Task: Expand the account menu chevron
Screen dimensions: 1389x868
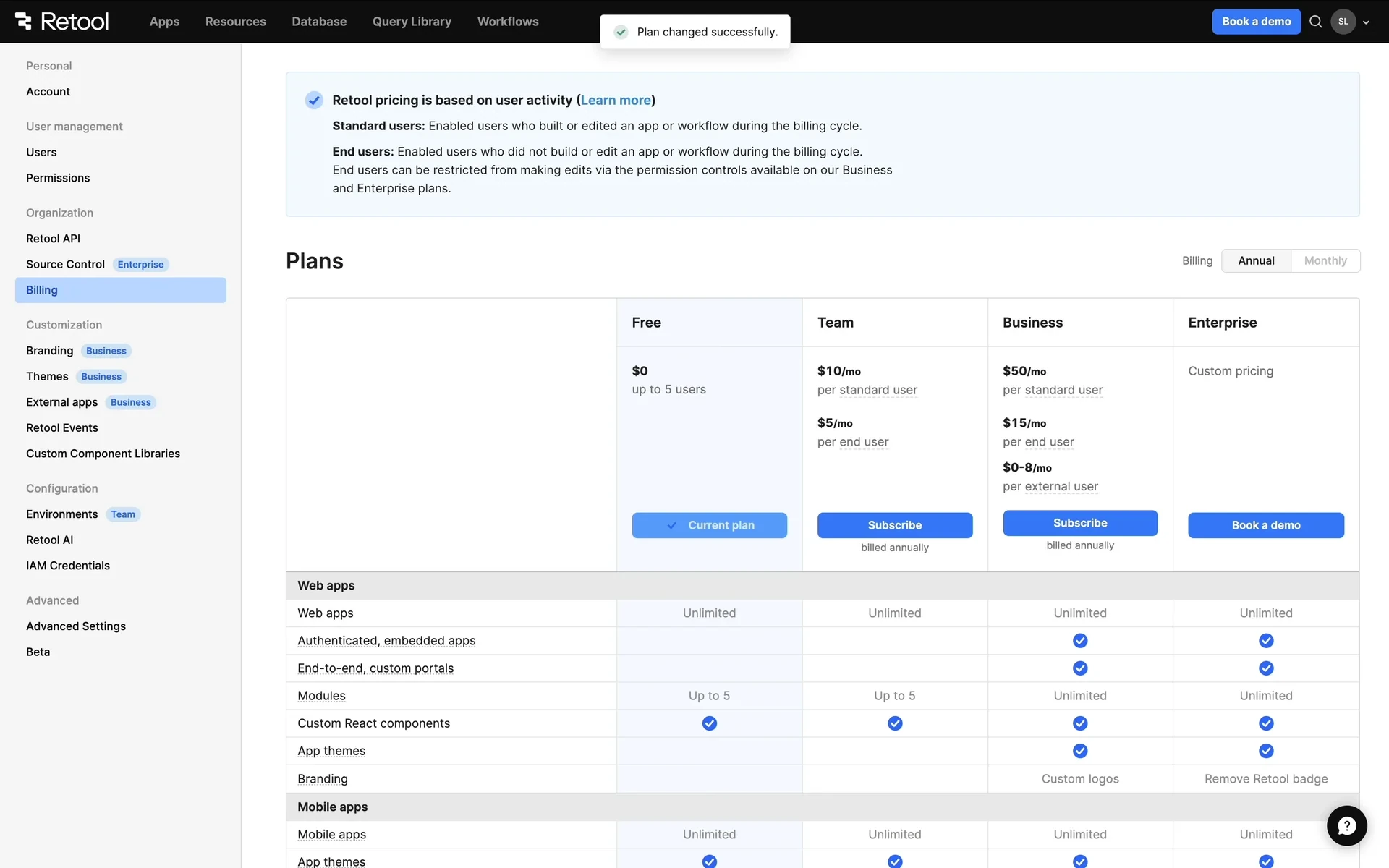Action: pyautogui.click(x=1366, y=22)
